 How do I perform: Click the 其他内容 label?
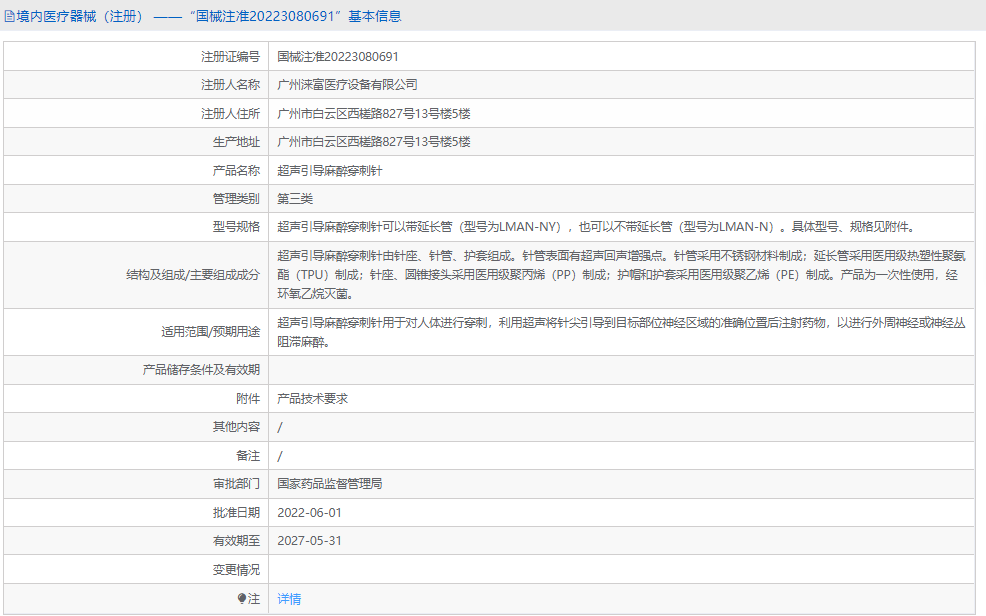[236, 427]
